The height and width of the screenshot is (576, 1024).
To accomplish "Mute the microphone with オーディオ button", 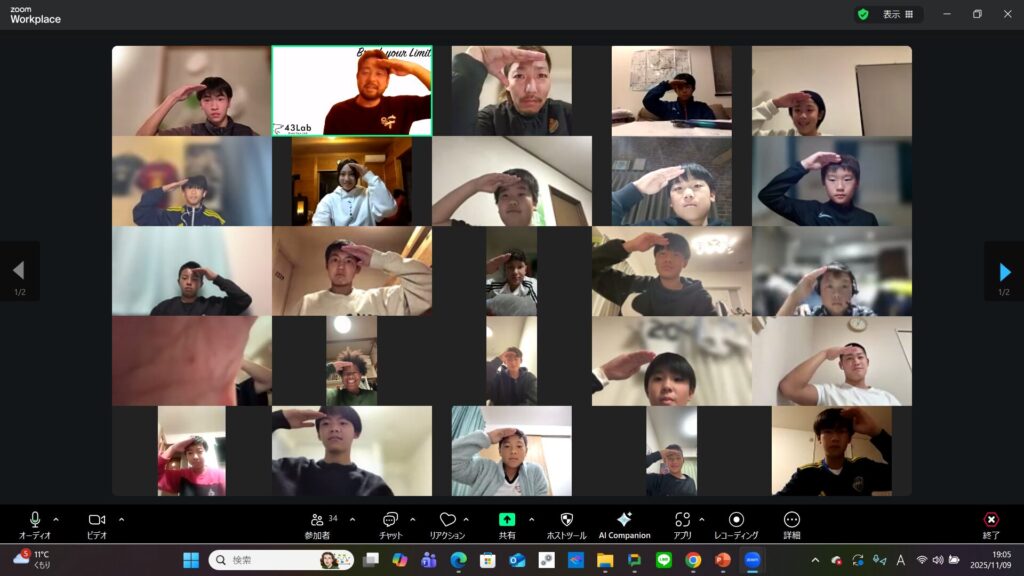I will (35, 520).
